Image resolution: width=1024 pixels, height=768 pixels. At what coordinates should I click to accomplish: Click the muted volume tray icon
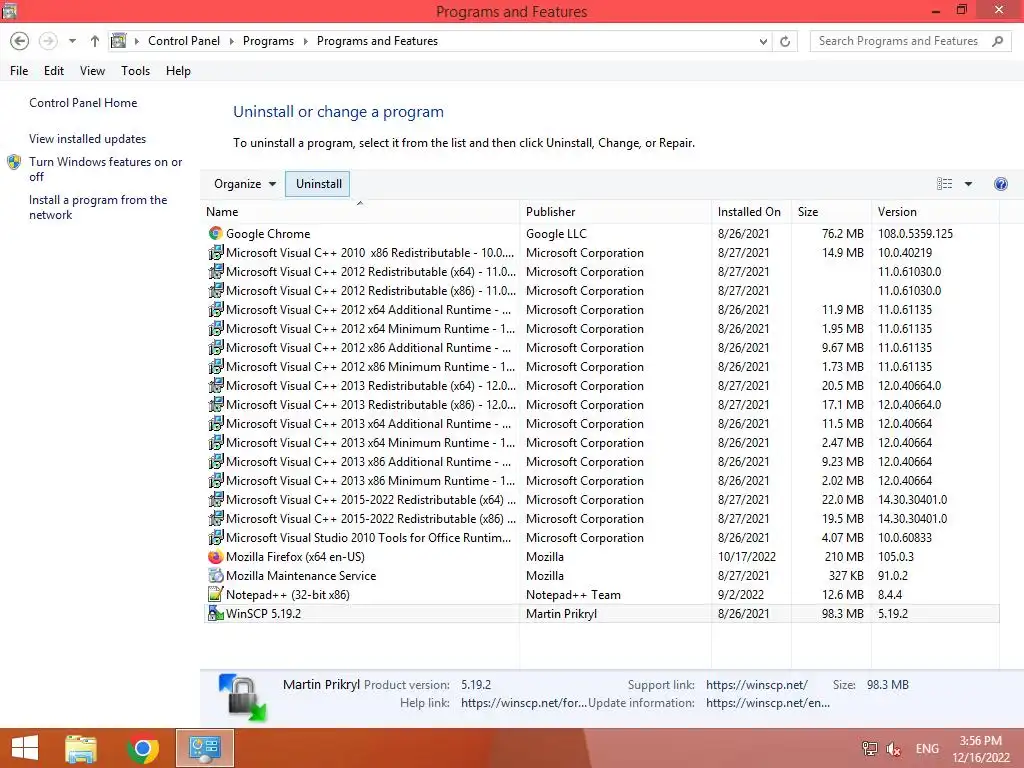[893, 748]
